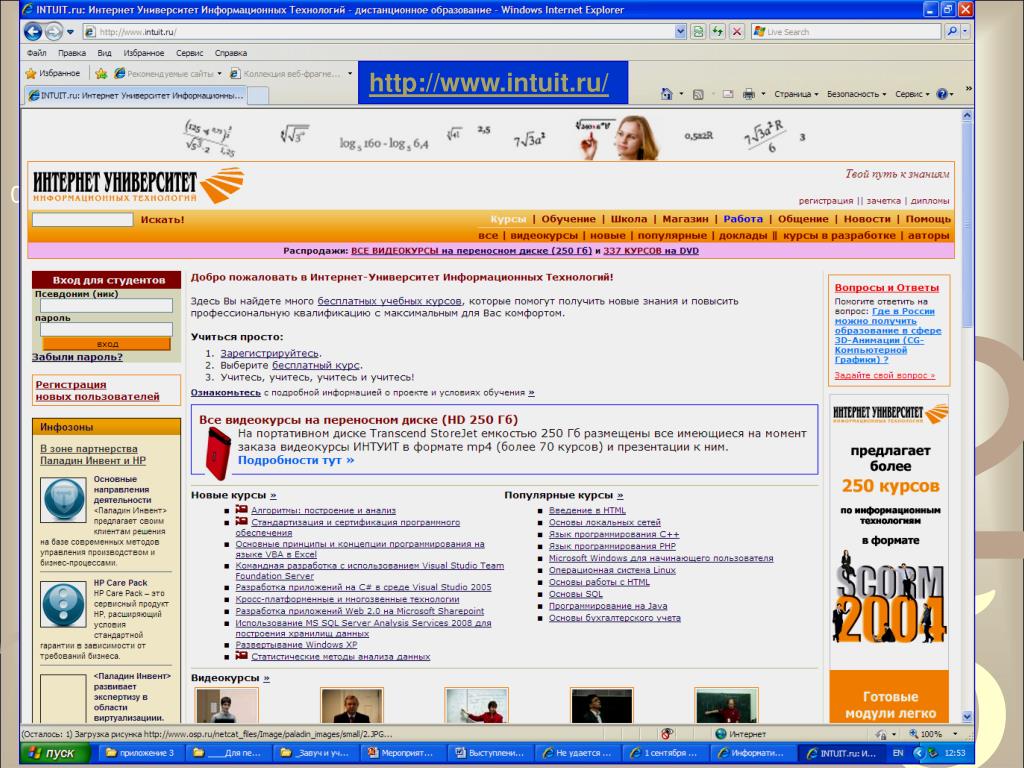
Task: Open the Безопасность command bar dropdown
Action: 856,94
